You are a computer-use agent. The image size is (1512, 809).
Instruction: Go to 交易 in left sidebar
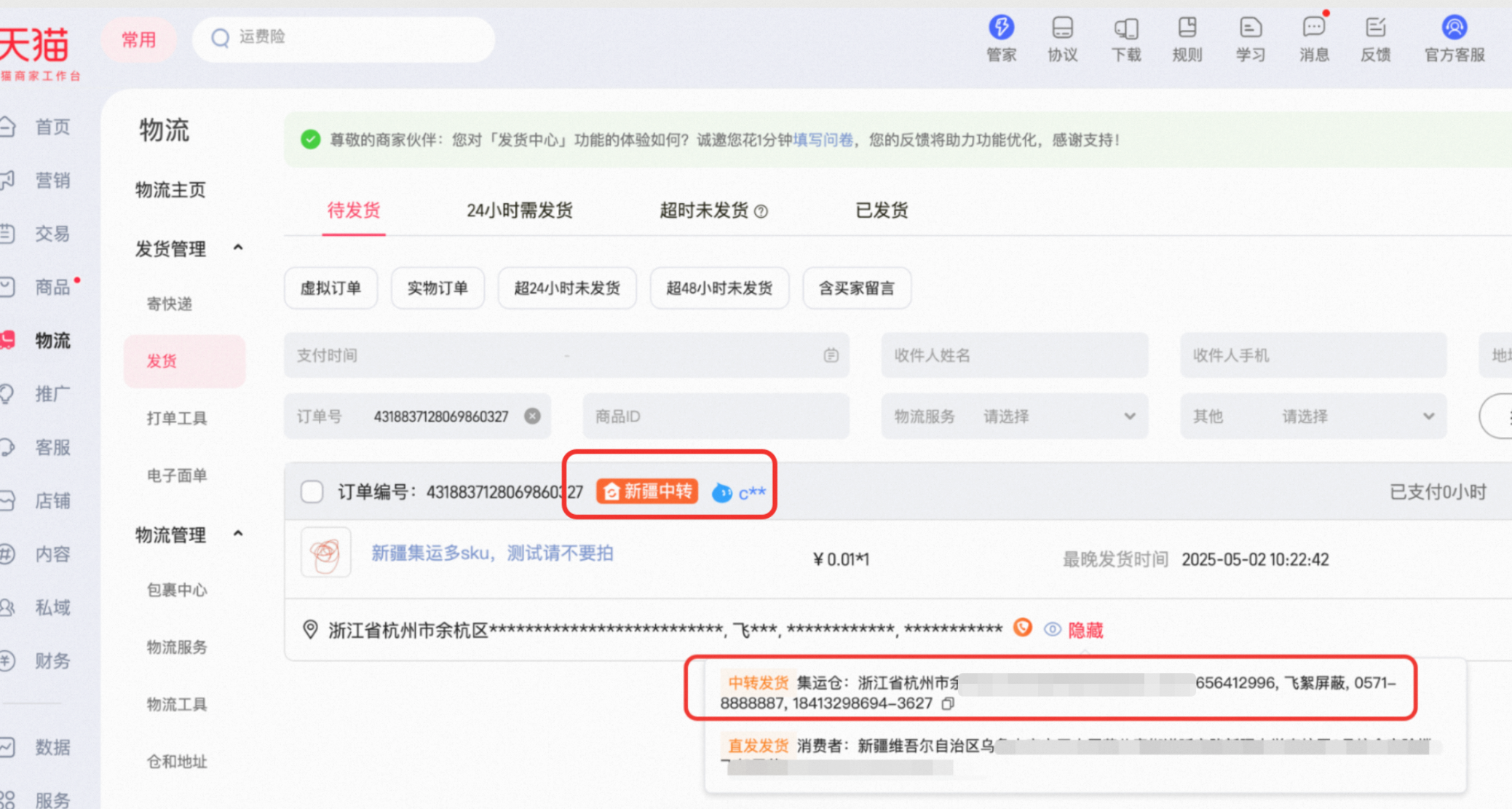pyautogui.click(x=52, y=234)
